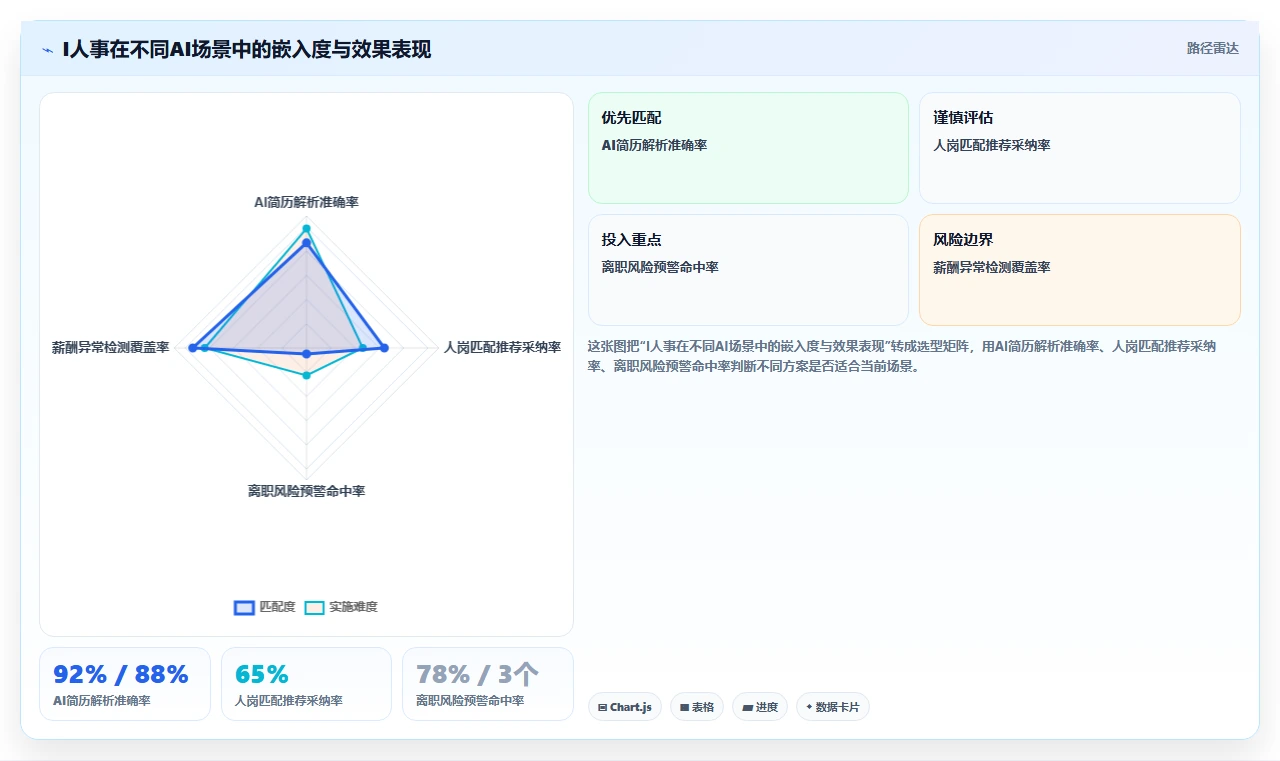Click the 路径雷达 label in the header
Image resolution: width=1280 pixels, height=761 pixels.
pyautogui.click(x=1212, y=48)
